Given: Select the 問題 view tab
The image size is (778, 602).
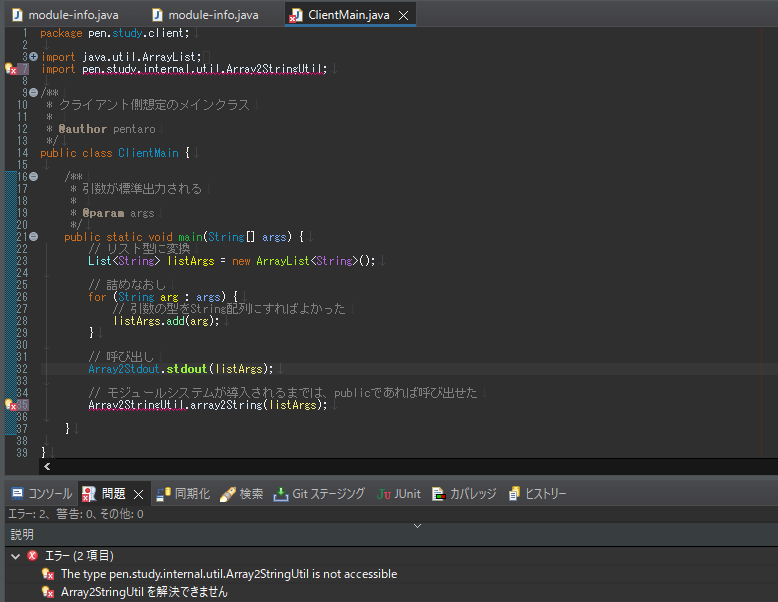Looking at the screenshot, I should 113,494.
